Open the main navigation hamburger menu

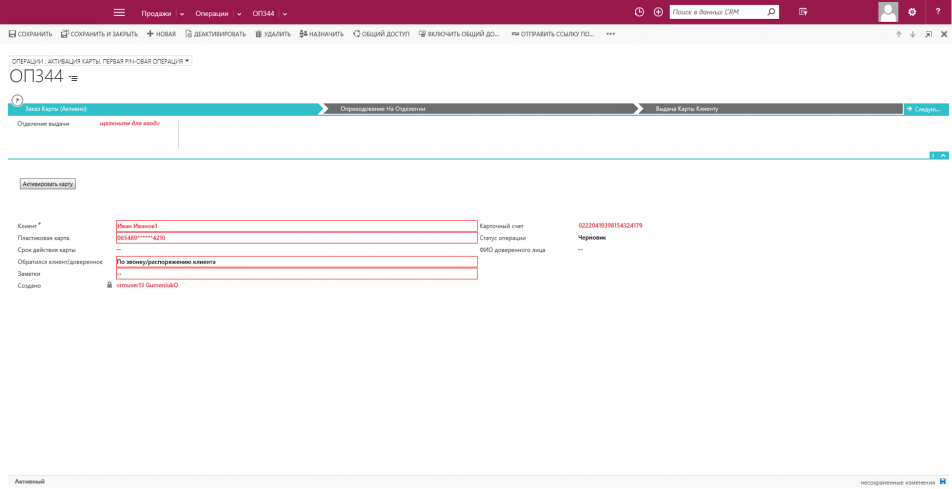[119, 12]
